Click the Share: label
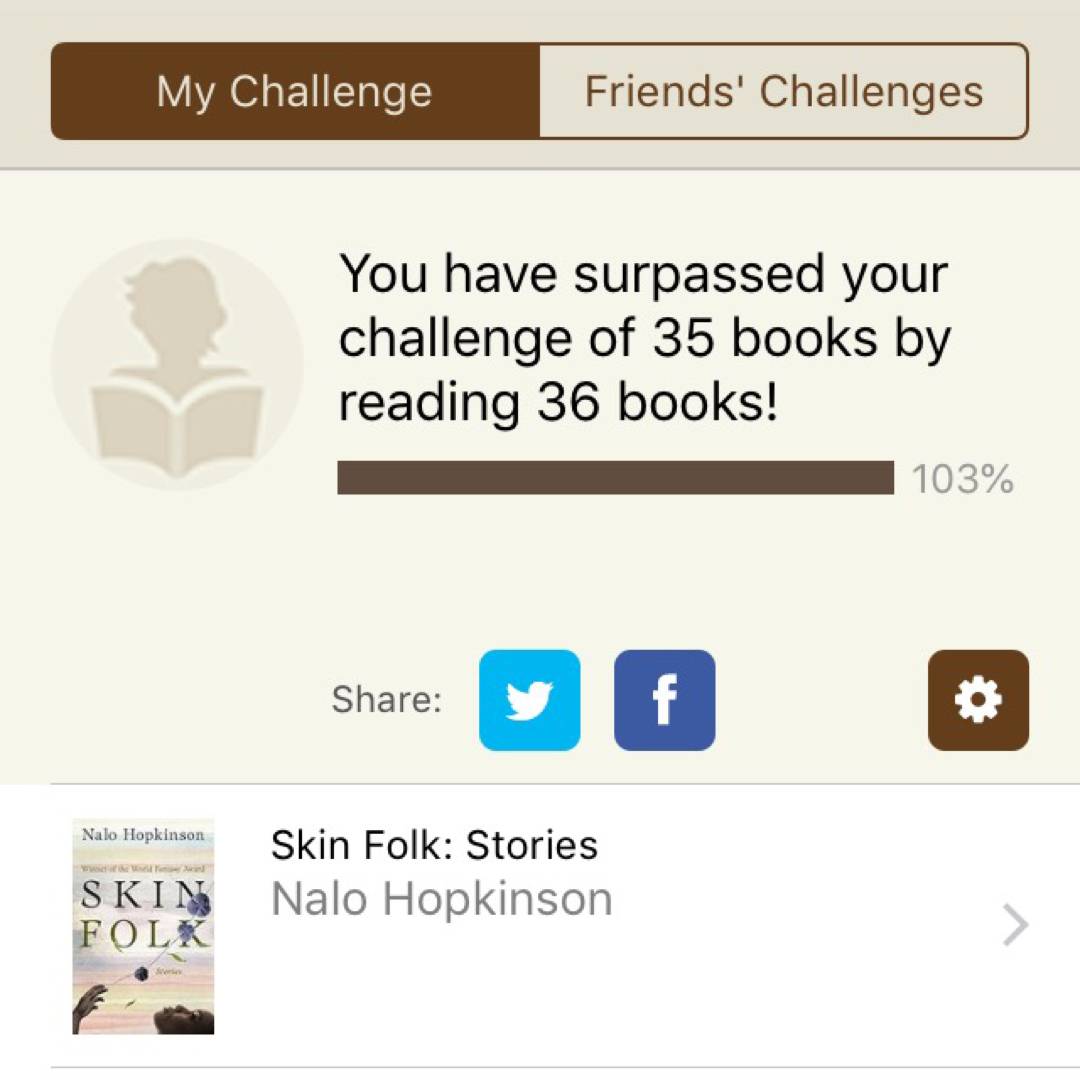This screenshot has height=1080, width=1080. [x=386, y=700]
